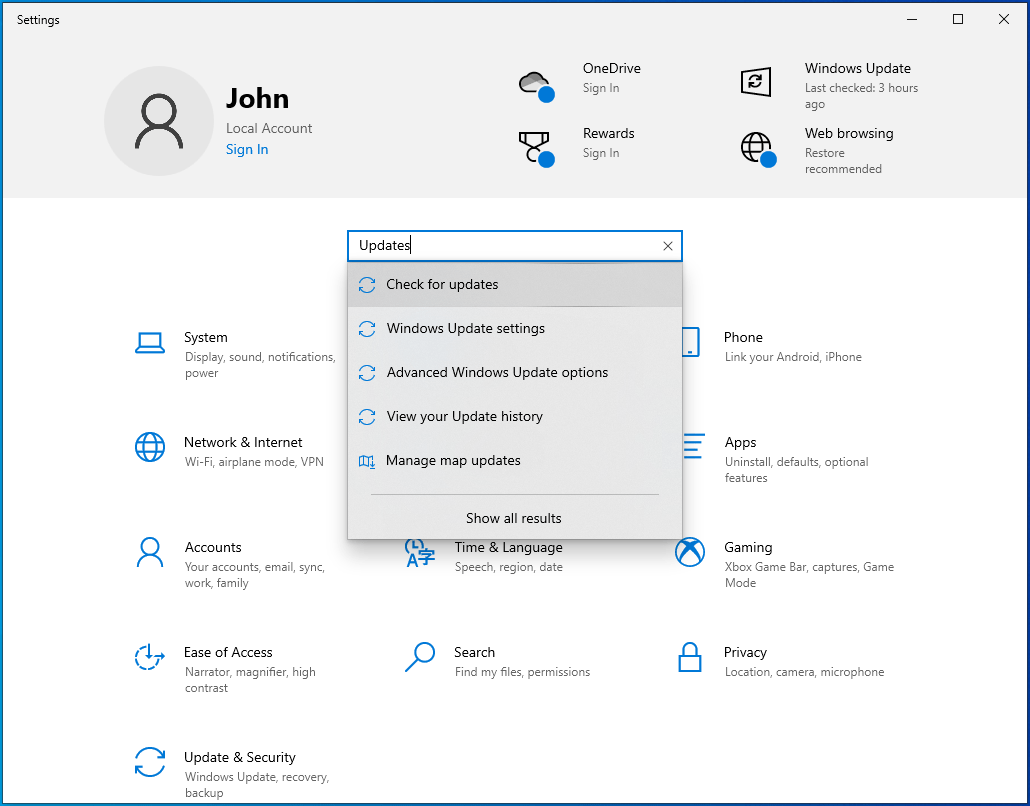Open Network & Internet globe icon
Image resolution: width=1030 pixels, height=806 pixels.
click(150, 448)
